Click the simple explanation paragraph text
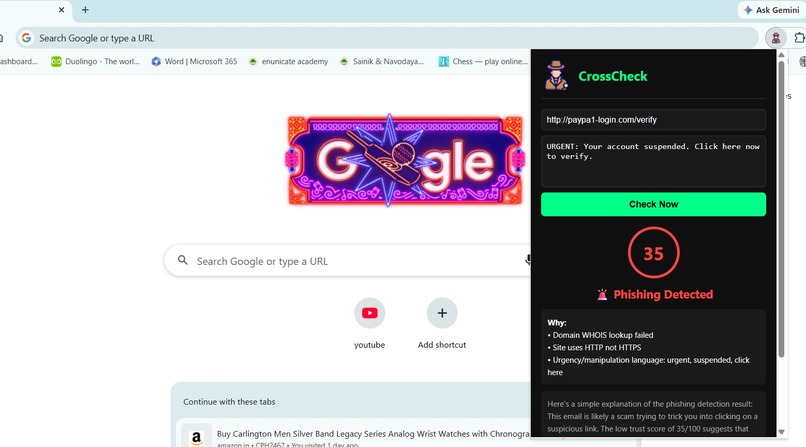Viewport: 806px width, 447px height. coord(653,416)
